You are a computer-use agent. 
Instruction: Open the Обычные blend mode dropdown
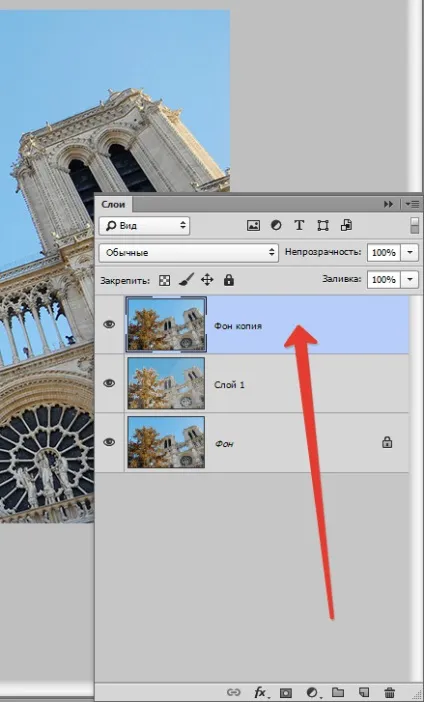[x=188, y=253]
